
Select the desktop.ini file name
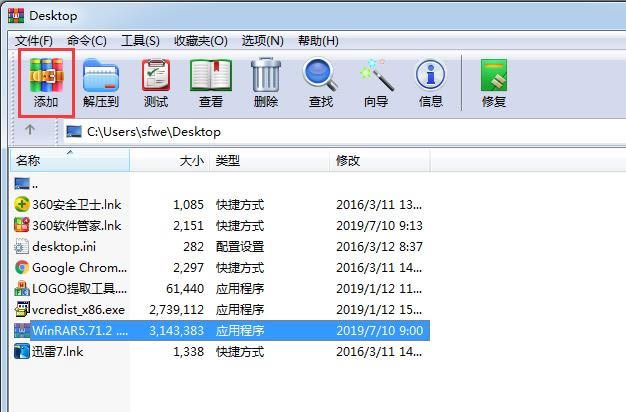(64, 247)
